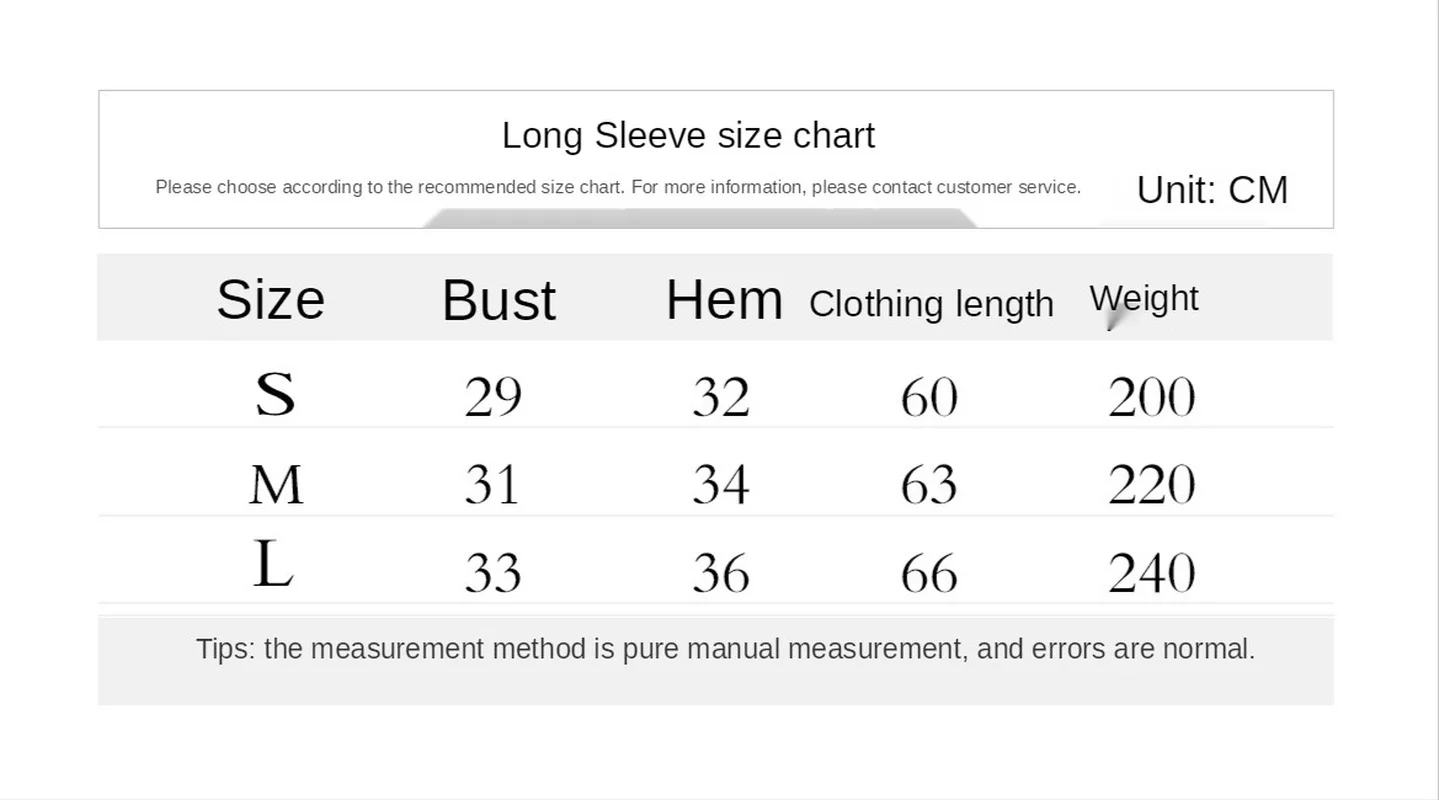Viewport: 1439px width, 800px height.
Task: Select the "Hem" column header
Action: [x=724, y=300]
